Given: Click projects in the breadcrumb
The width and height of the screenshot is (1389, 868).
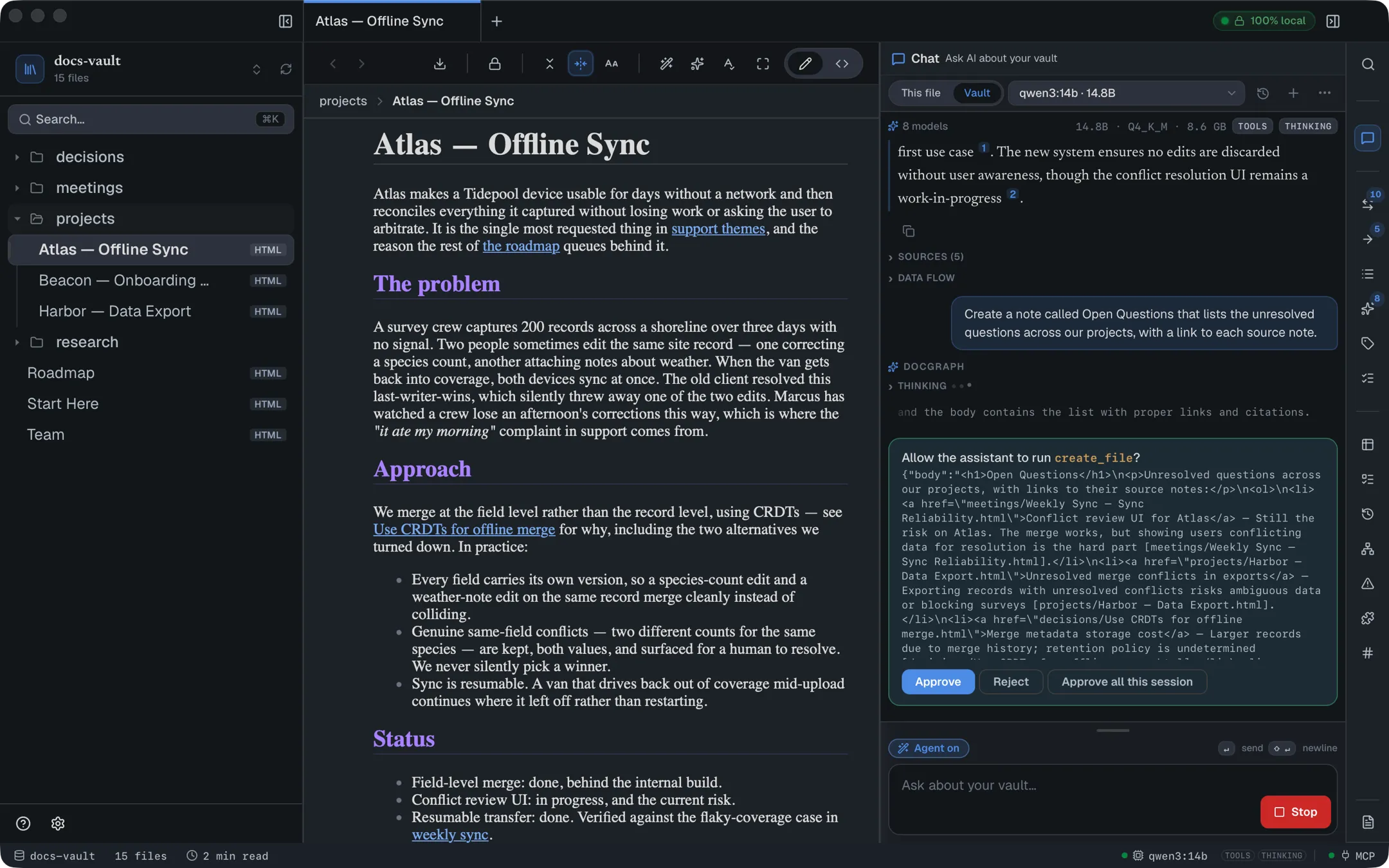Looking at the screenshot, I should pos(343,101).
